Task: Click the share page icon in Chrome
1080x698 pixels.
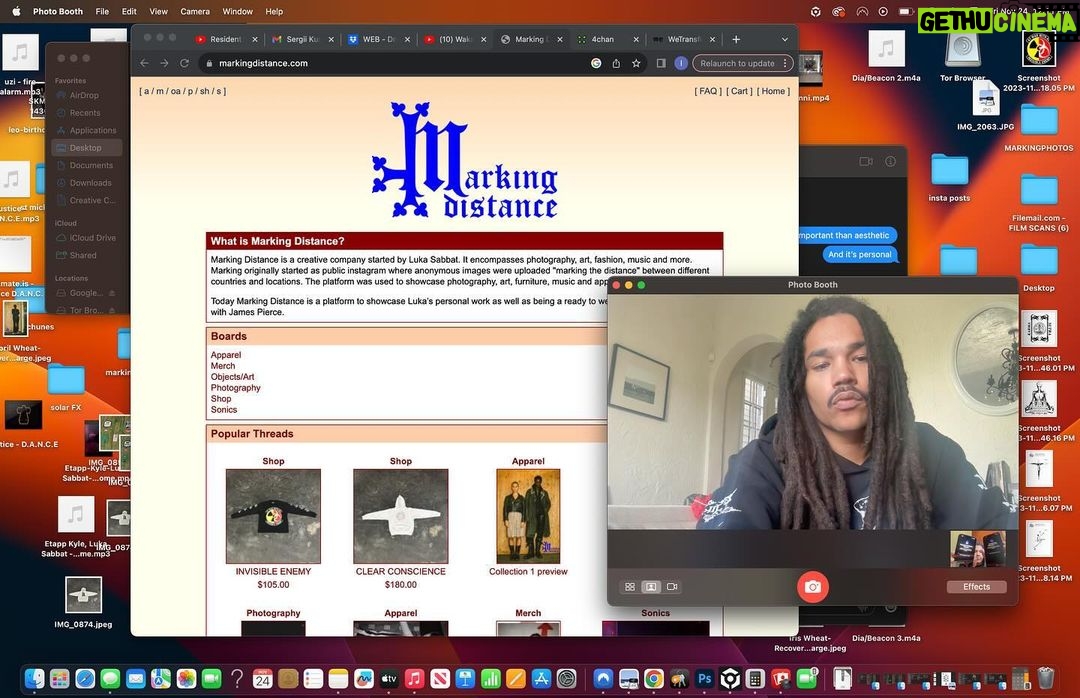Action: (x=616, y=63)
